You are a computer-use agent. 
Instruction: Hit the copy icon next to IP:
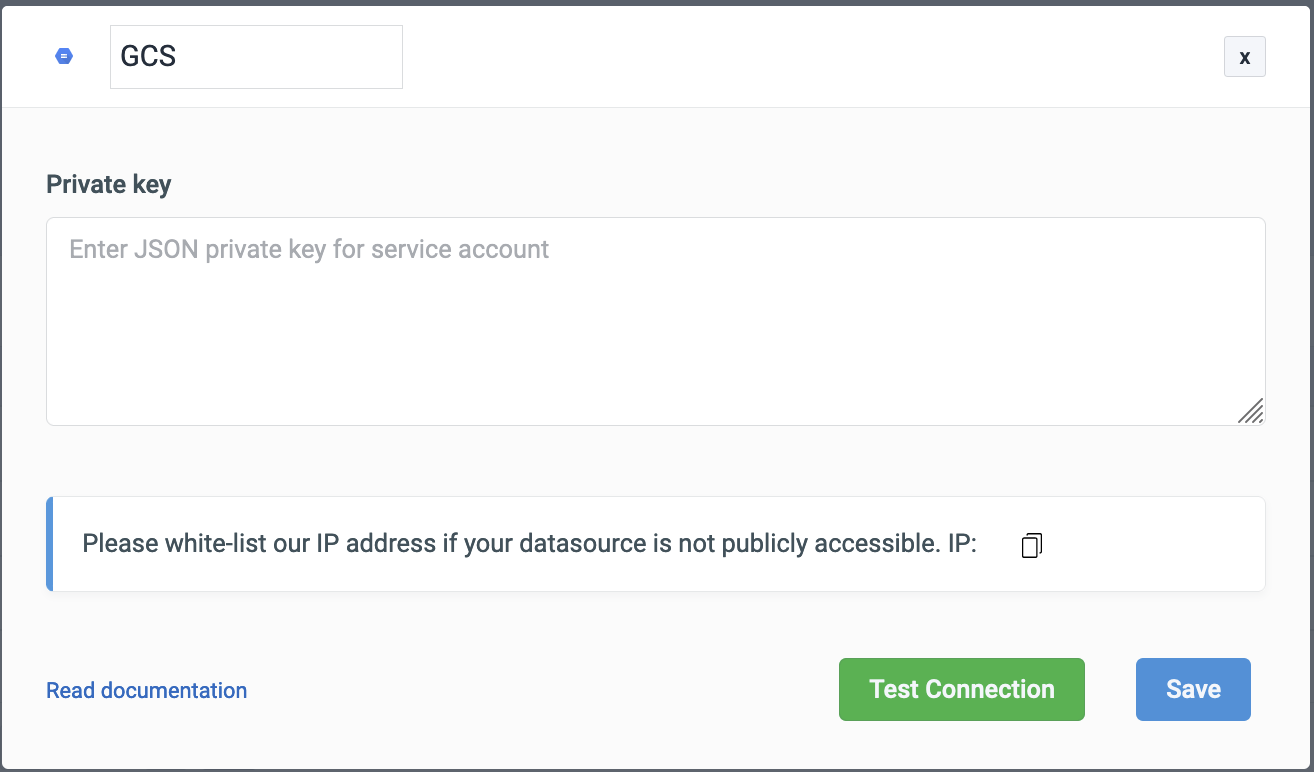pyautogui.click(x=1031, y=545)
